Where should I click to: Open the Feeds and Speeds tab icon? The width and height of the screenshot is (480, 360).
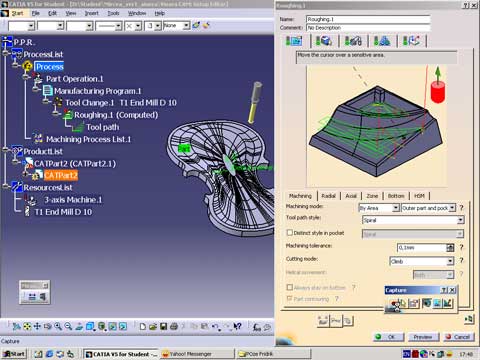382,41
